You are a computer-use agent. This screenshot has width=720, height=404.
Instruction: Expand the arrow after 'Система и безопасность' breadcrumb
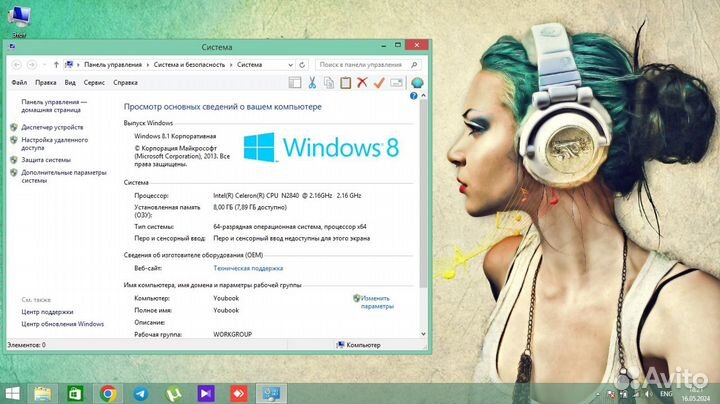[x=232, y=64]
